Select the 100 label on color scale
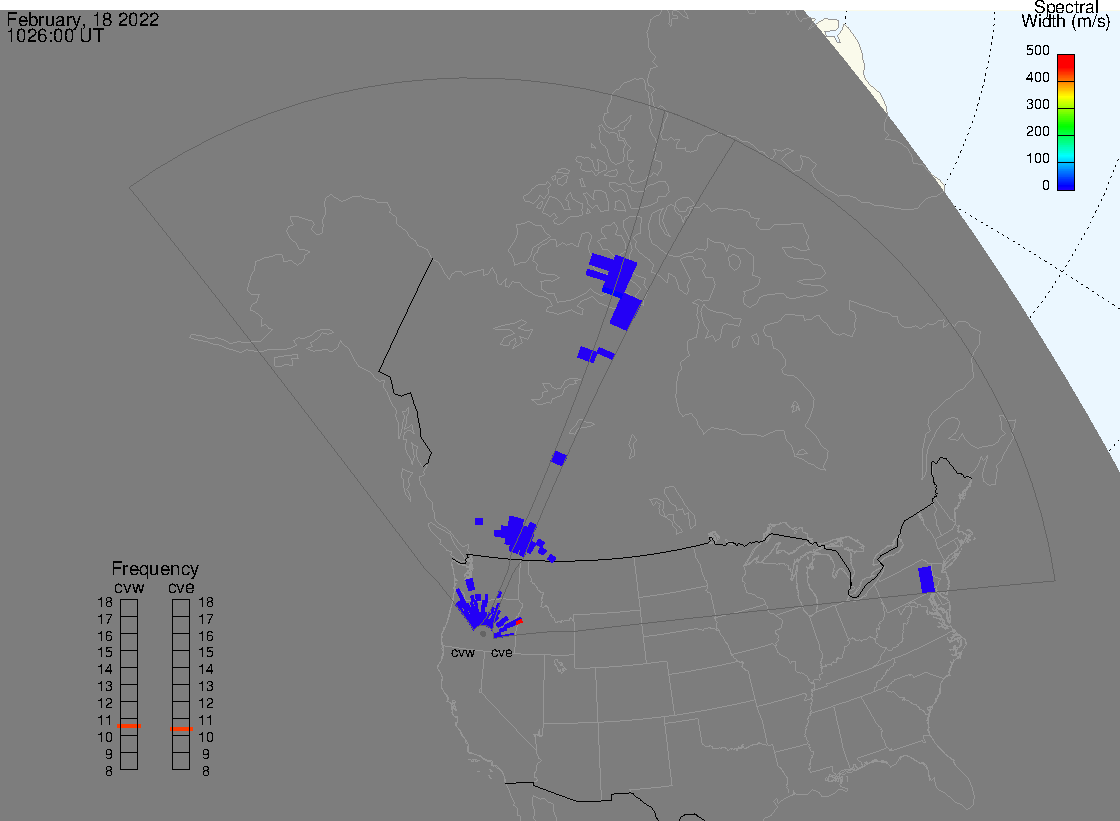This screenshot has height=821, width=1120. pos(1037,159)
